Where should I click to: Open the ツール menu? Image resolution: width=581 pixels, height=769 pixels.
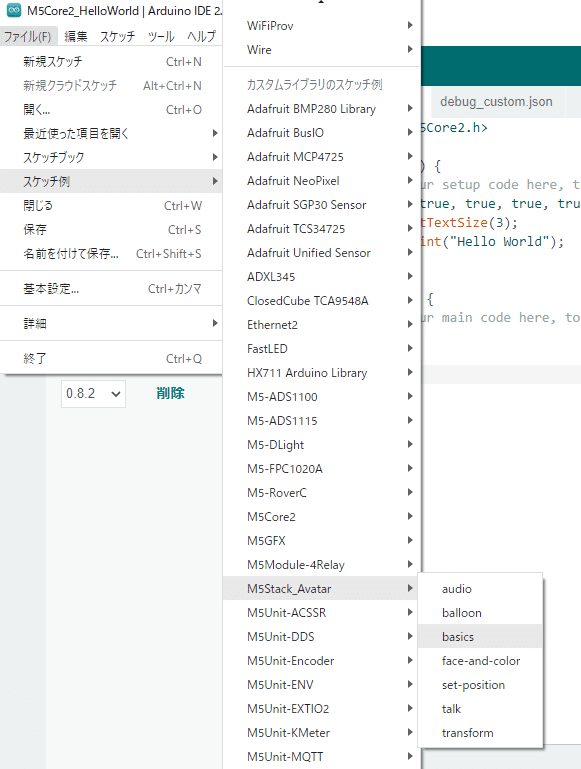click(161, 36)
